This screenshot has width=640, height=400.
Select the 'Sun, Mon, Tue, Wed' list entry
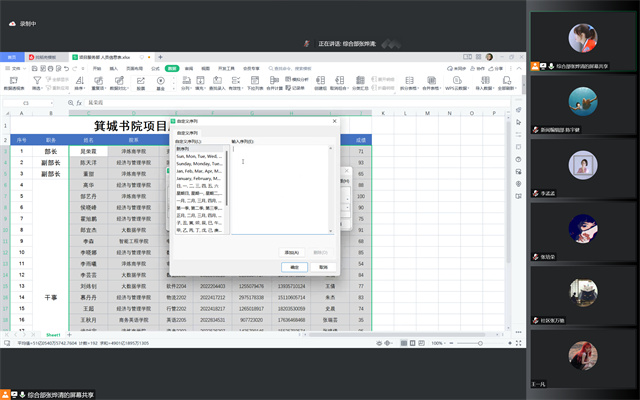point(200,157)
